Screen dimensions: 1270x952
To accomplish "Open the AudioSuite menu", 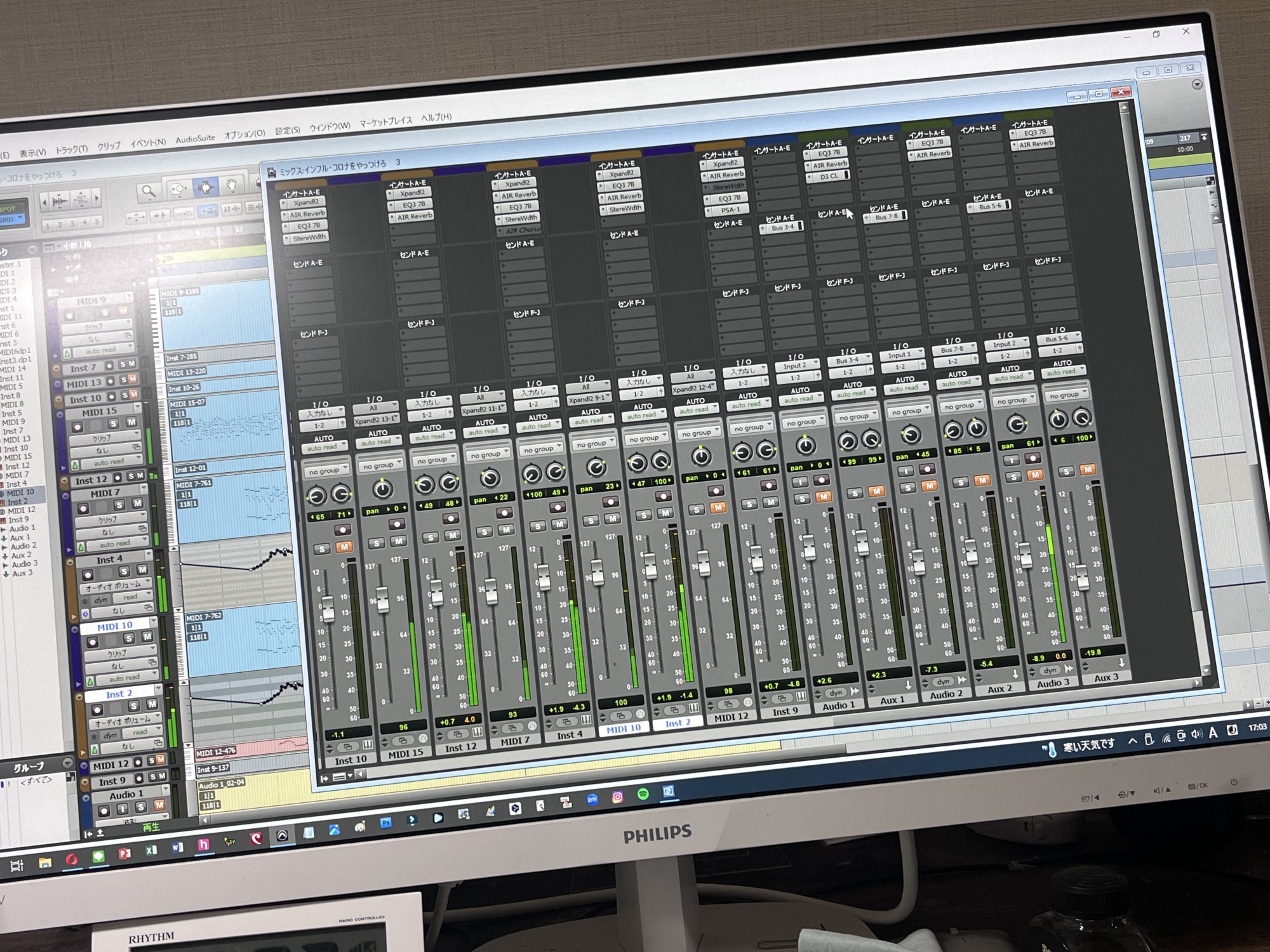I will [195, 138].
